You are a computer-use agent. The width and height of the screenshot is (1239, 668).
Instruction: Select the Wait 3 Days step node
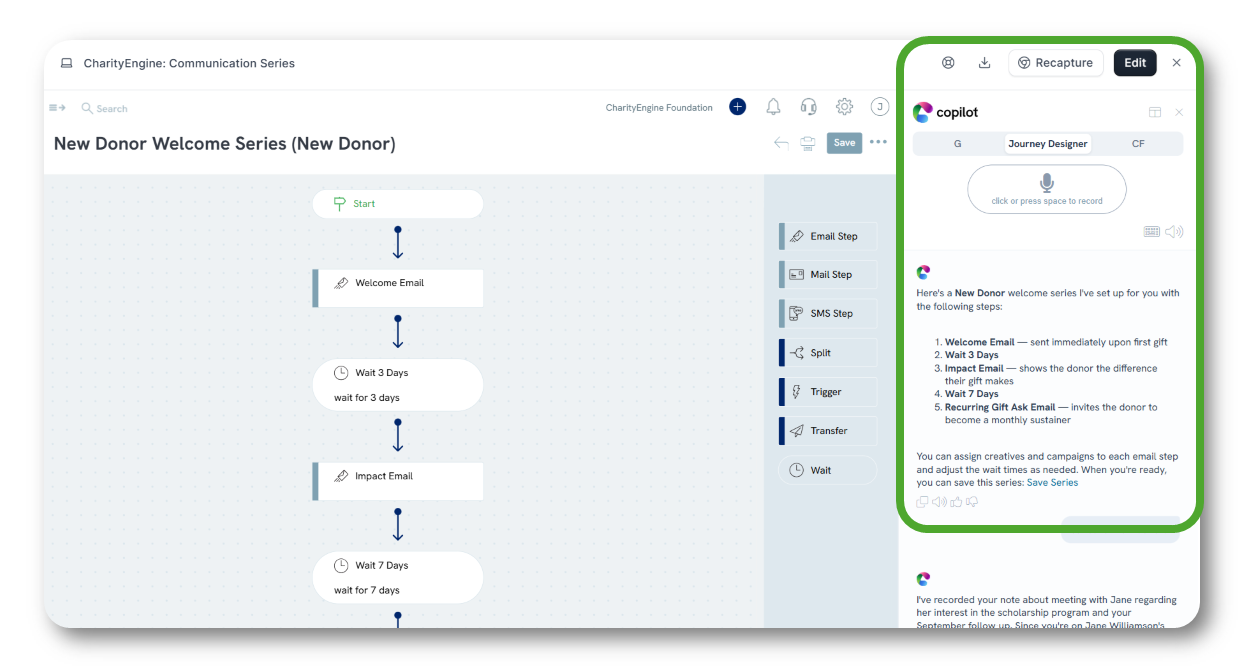398,385
